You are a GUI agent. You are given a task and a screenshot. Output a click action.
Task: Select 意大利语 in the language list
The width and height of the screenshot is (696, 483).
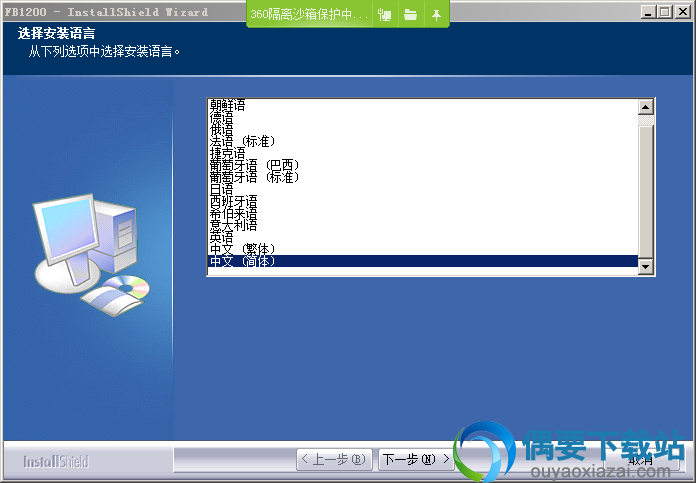423,225
